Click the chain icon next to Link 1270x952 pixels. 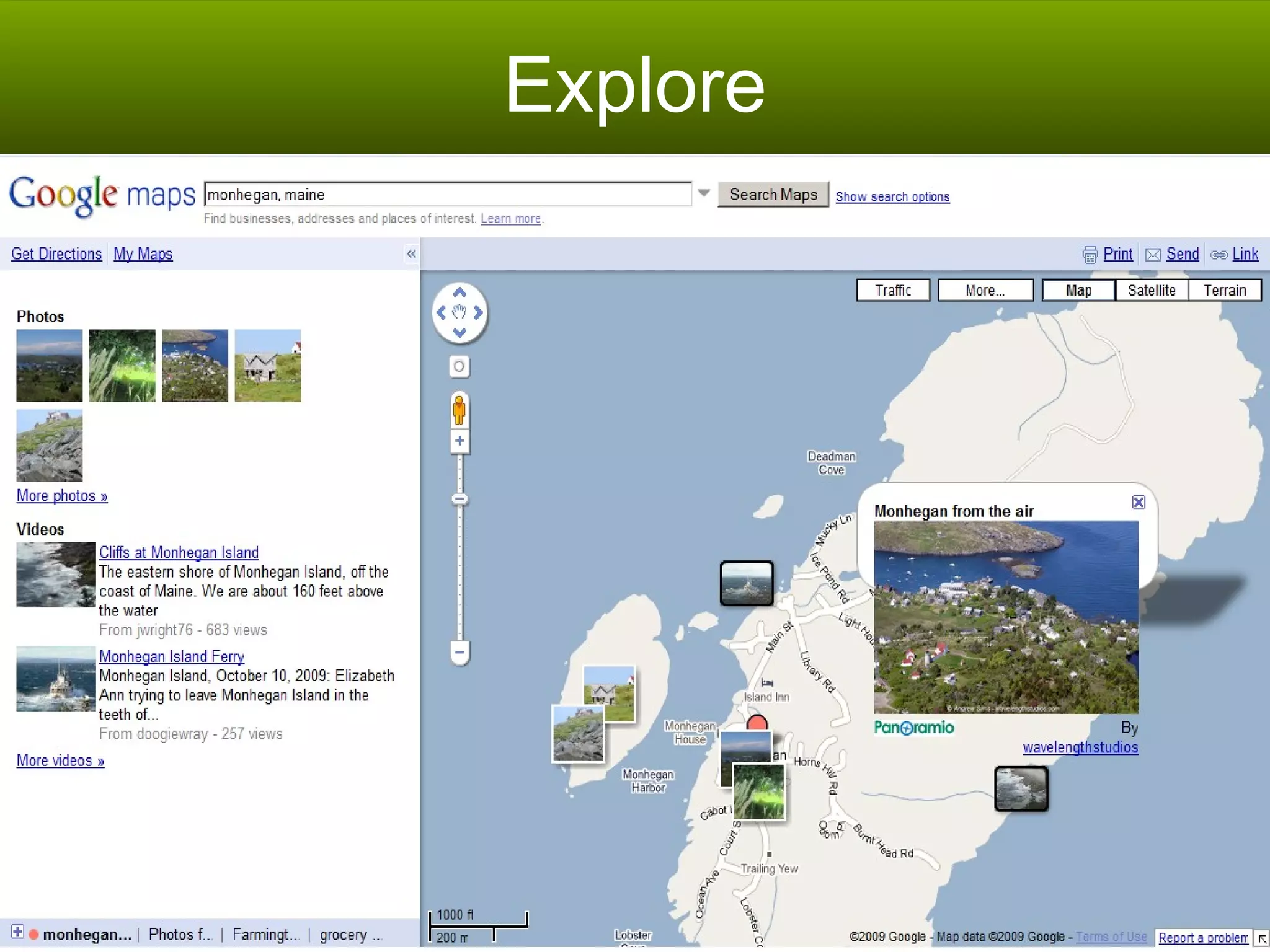pos(1219,255)
